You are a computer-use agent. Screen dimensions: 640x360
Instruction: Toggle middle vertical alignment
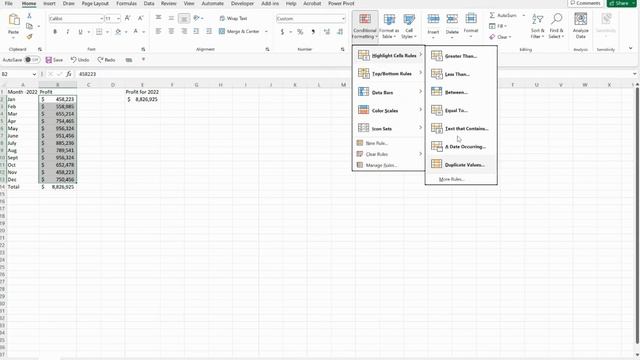coord(171,18)
